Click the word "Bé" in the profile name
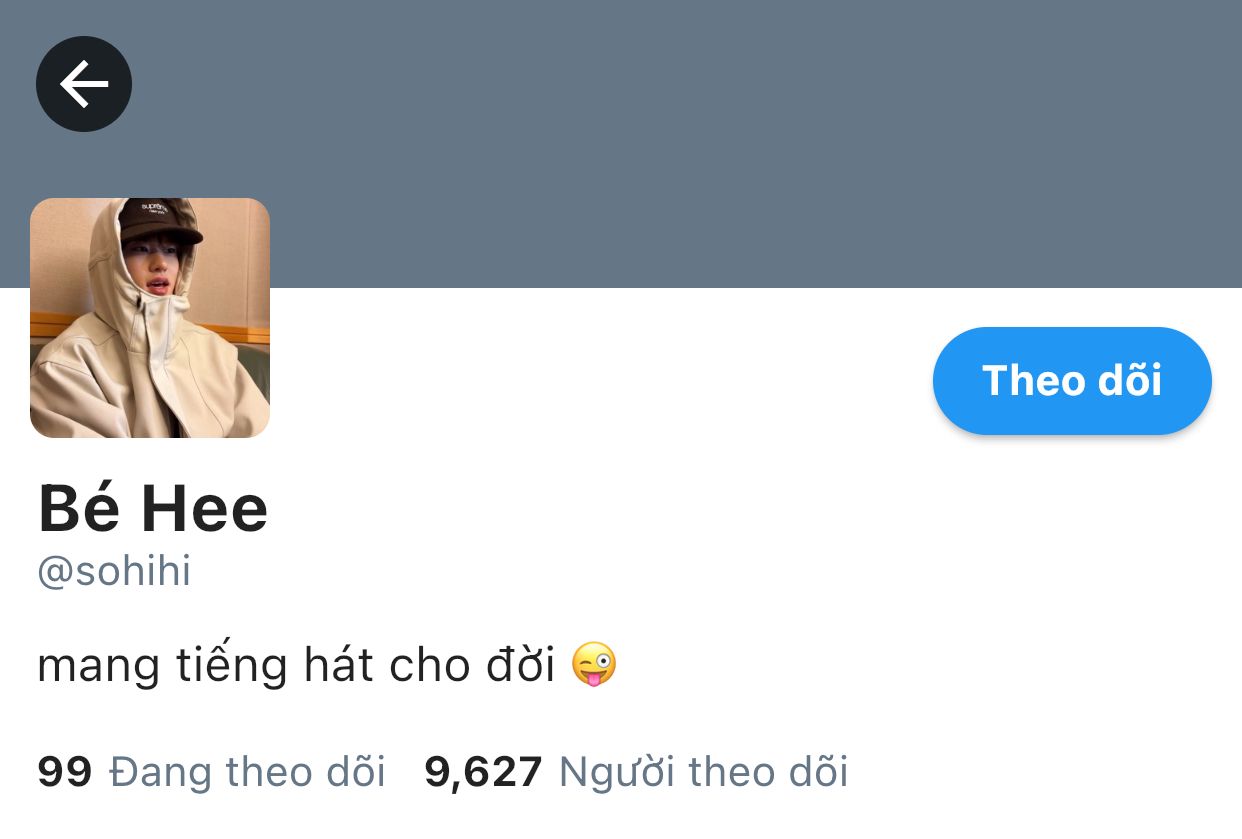The height and width of the screenshot is (839, 1242). [x=79, y=508]
